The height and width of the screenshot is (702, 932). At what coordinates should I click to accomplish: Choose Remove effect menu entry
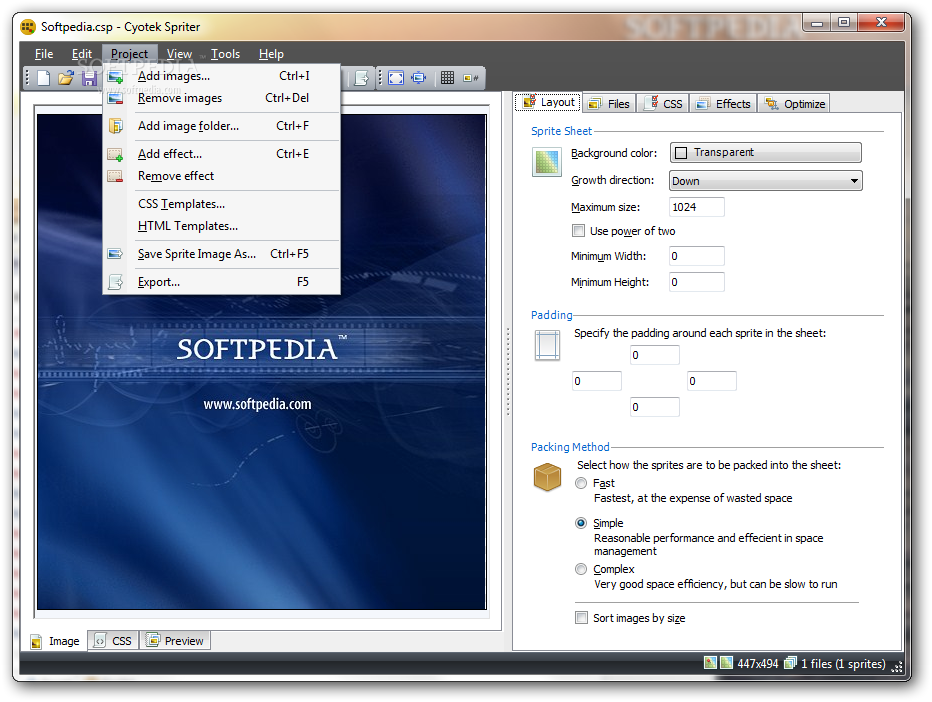[222, 176]
